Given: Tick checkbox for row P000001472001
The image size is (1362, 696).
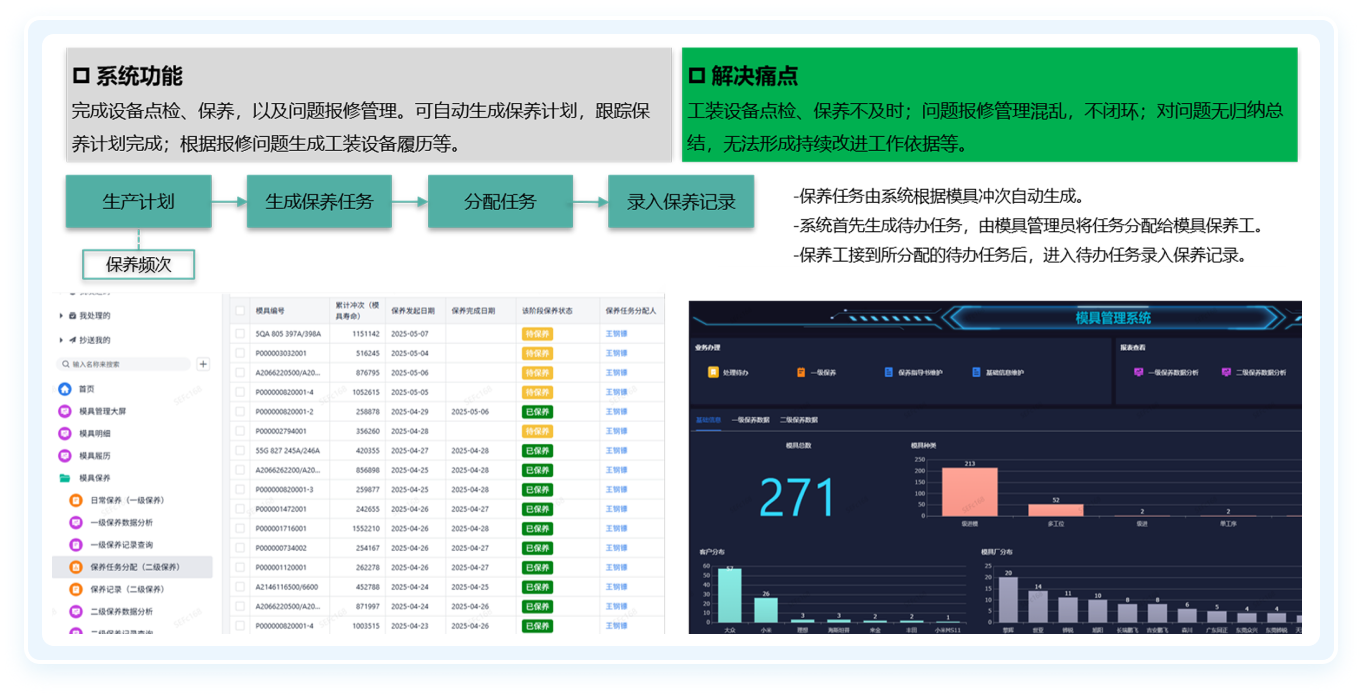Looking at the screenshot, I should click(x=240, y=509).
